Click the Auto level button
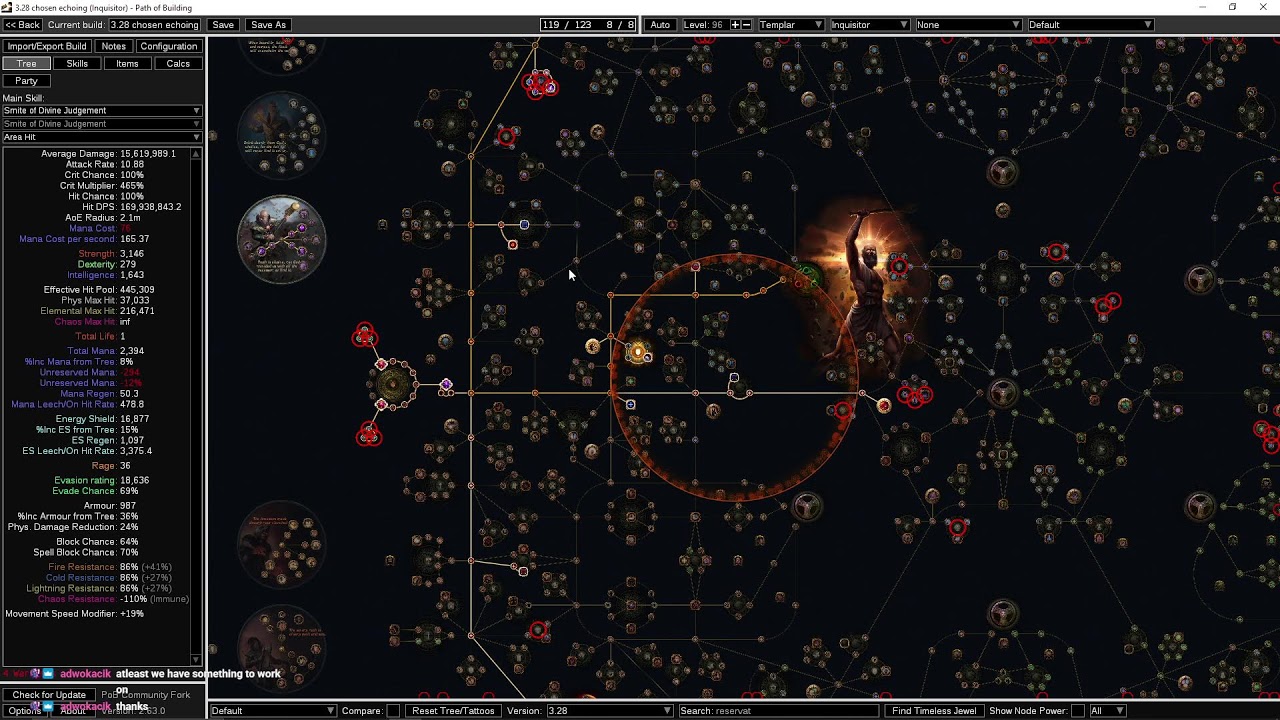Image resolution: width=1280 pixels, height=720 pixels. [660, 24]
